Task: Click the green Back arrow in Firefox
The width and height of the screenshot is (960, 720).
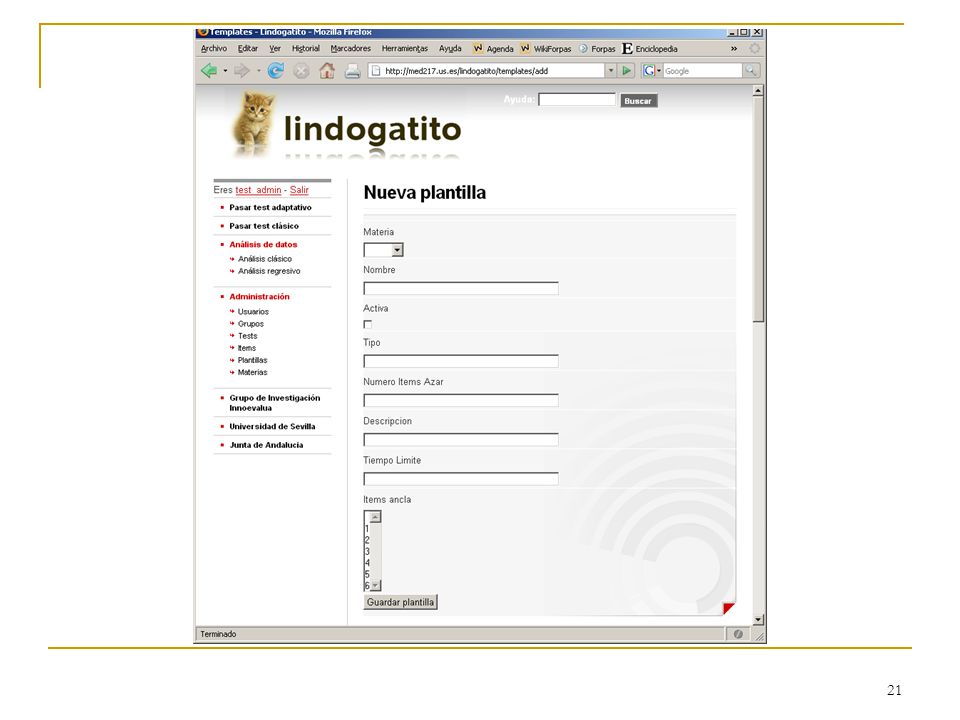Action: click(x=209, y=71)
